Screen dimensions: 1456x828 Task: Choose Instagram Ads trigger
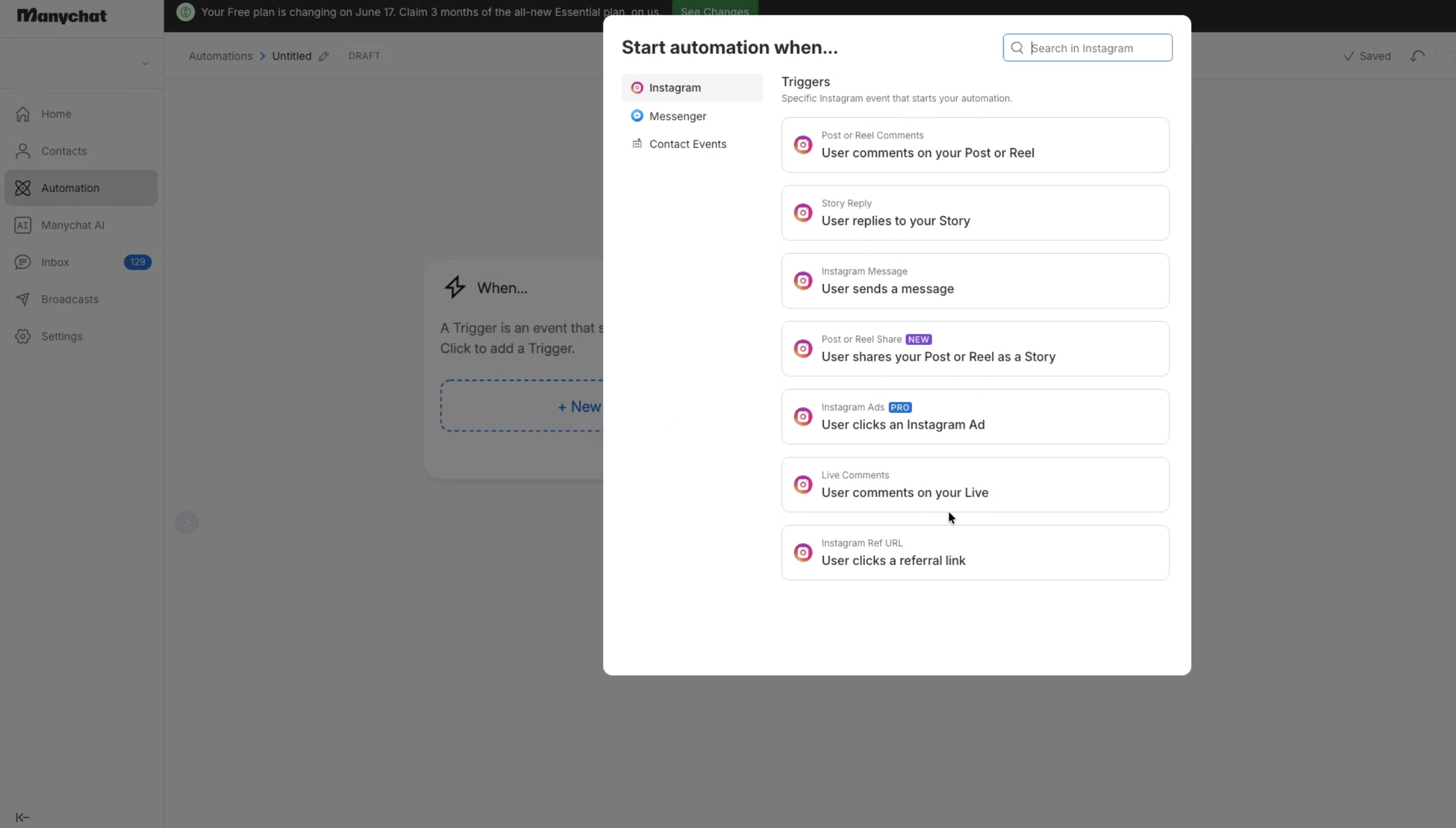click(x=975, y=416)
